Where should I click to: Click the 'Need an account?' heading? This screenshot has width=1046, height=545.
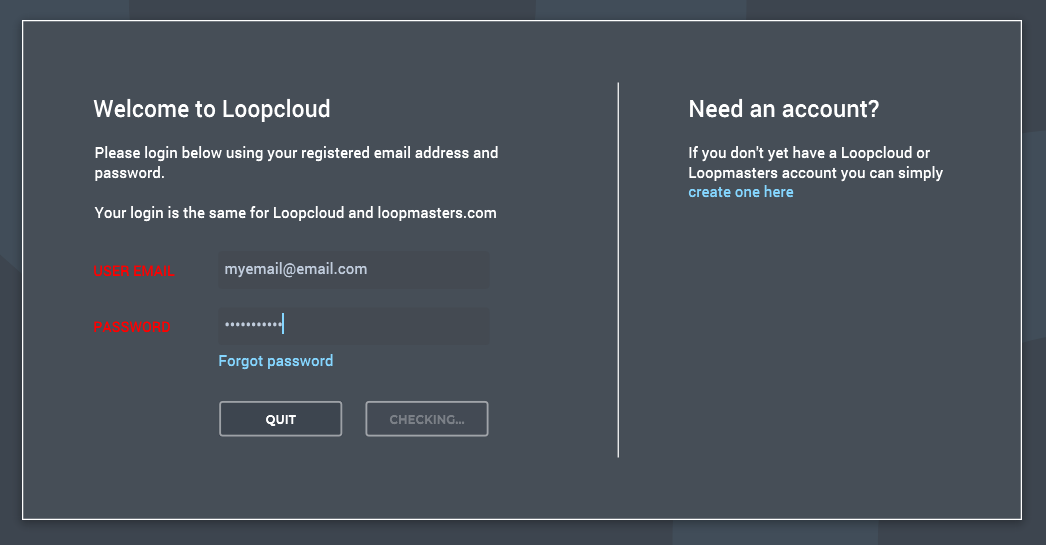784,109
